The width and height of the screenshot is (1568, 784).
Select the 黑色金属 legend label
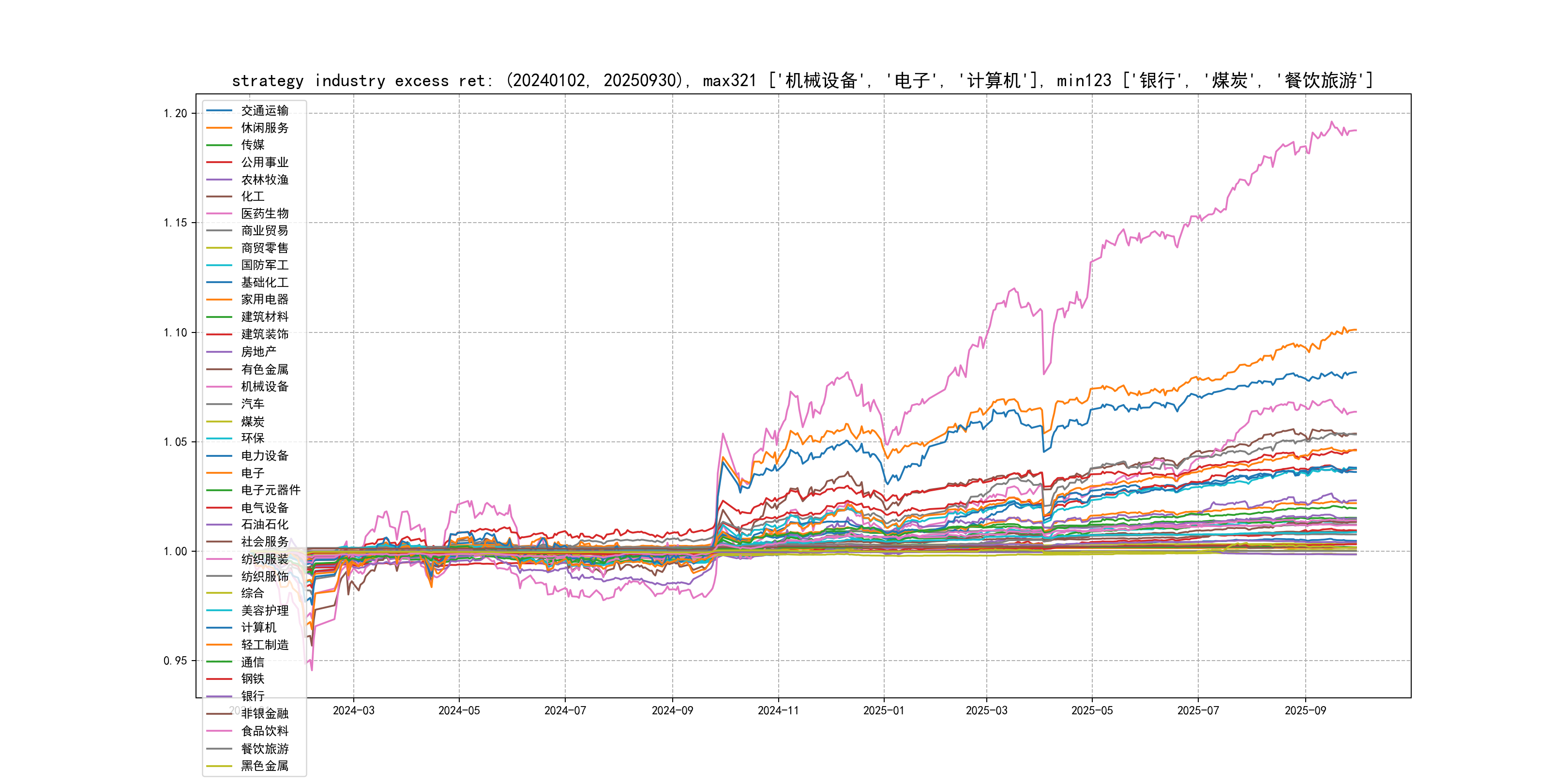click(264, 766)
